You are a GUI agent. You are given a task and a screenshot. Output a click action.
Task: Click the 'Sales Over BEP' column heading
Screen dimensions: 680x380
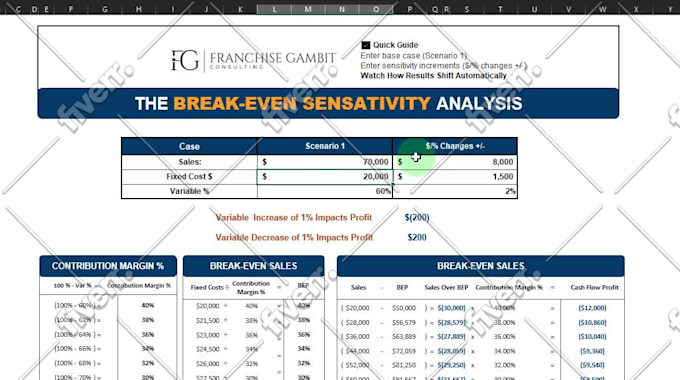click(x=446, y=288)
